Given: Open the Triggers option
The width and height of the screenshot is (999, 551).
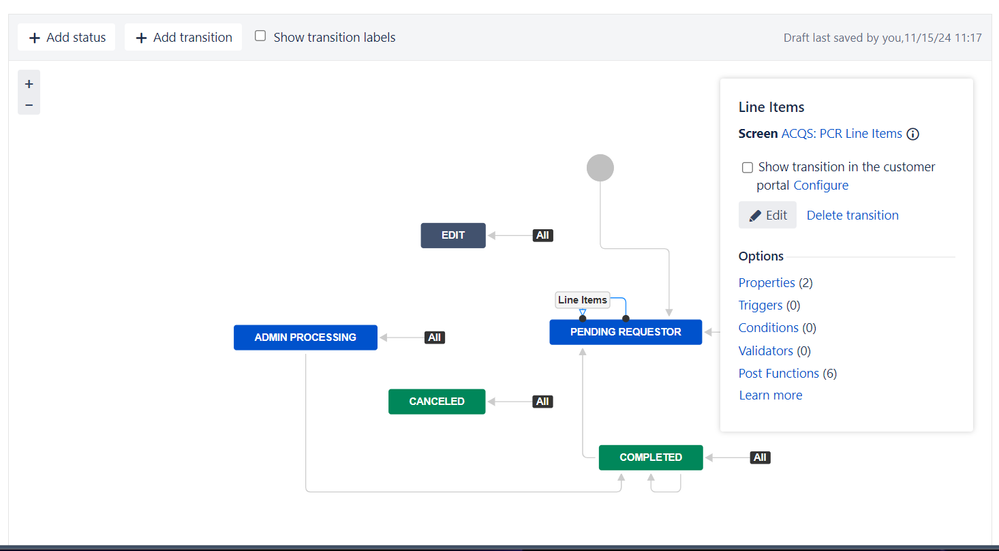Looking at the screenshot, I should 760,305.
